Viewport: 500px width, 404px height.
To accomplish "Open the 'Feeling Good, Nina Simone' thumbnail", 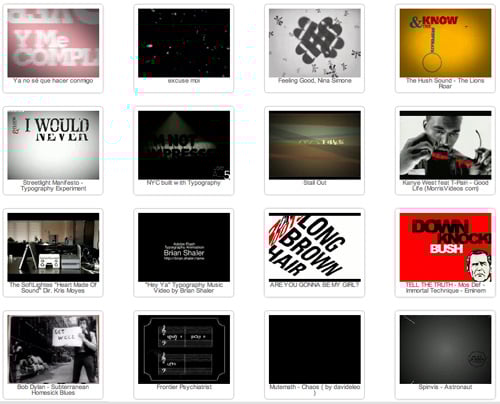I will pos(315,43).
